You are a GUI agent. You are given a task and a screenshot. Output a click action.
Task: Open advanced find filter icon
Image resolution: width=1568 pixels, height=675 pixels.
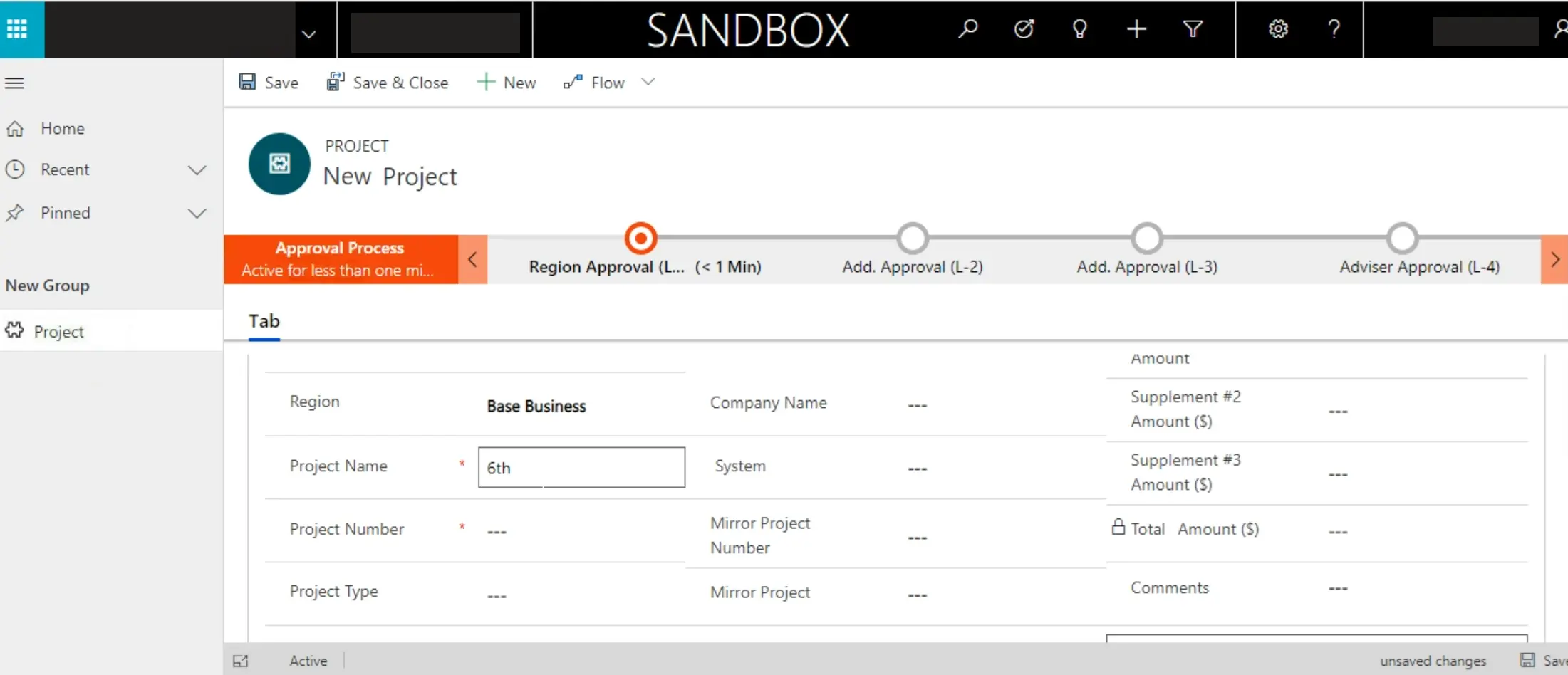(x=1193, y=29)
